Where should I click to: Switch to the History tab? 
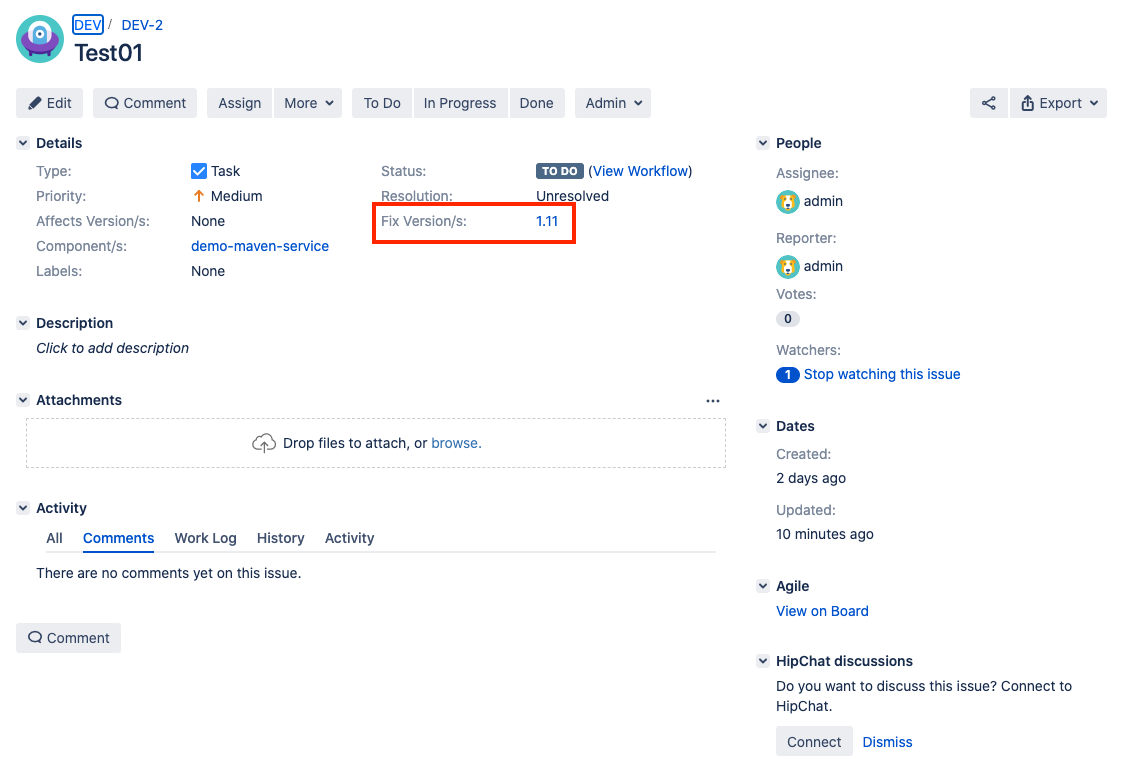[x=280, y=538]
